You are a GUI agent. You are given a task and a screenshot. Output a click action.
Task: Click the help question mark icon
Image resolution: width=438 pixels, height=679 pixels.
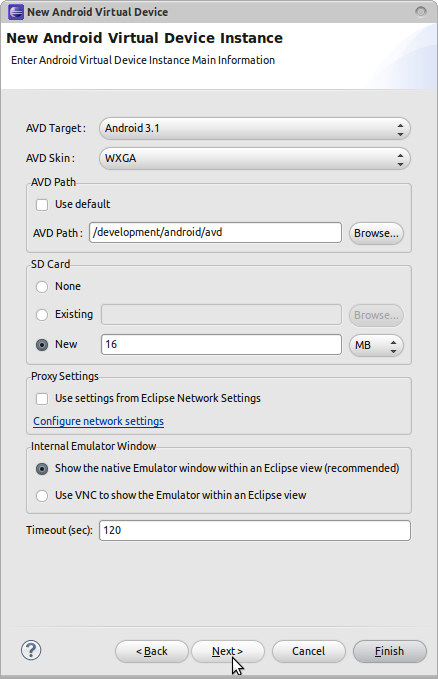[31, 650]
